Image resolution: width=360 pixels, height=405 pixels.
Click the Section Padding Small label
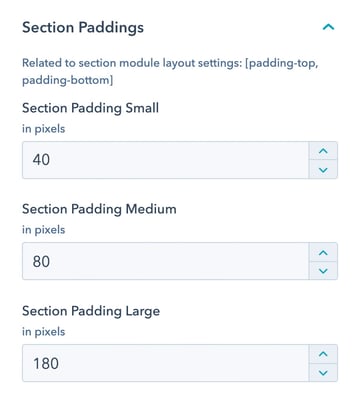(x=90, y=109)
